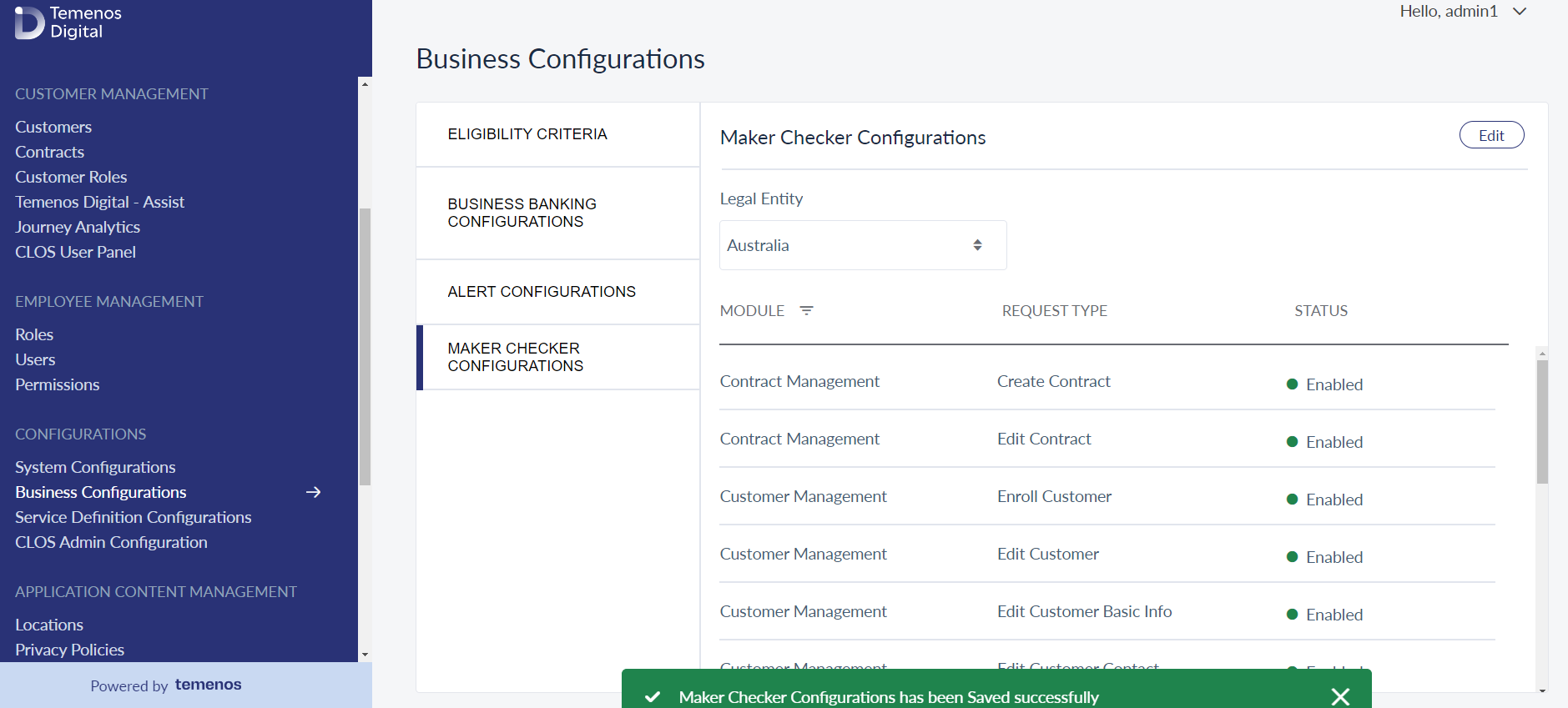Screen dimensions: 1568x708
Task: Open Permissions page
Action: [57, 384]
